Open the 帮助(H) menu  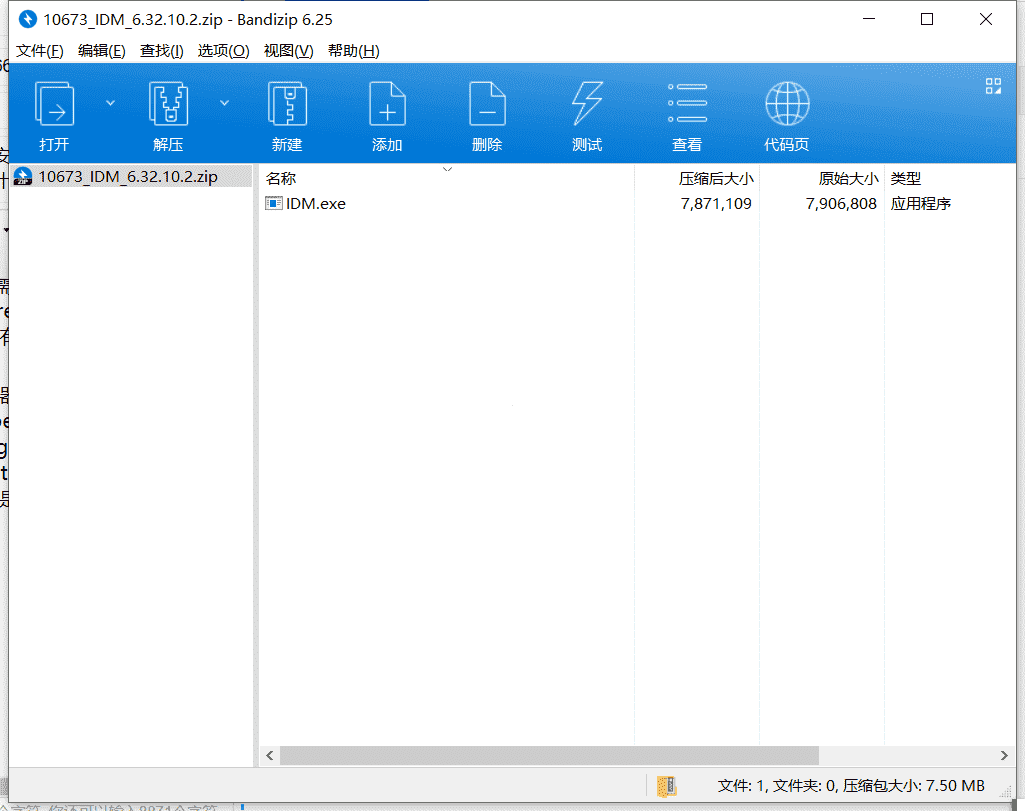tap(354, 51)
